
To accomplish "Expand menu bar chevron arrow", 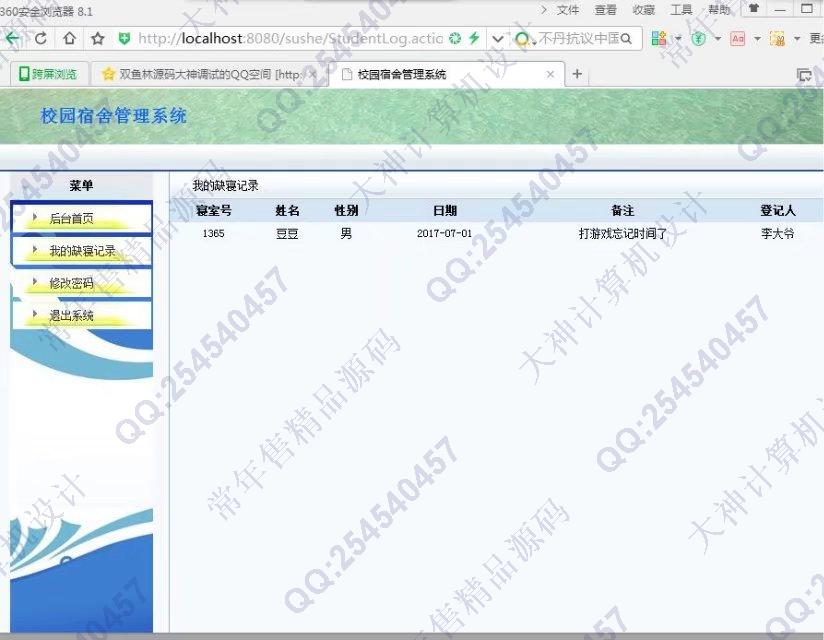I will pos(544,9).
